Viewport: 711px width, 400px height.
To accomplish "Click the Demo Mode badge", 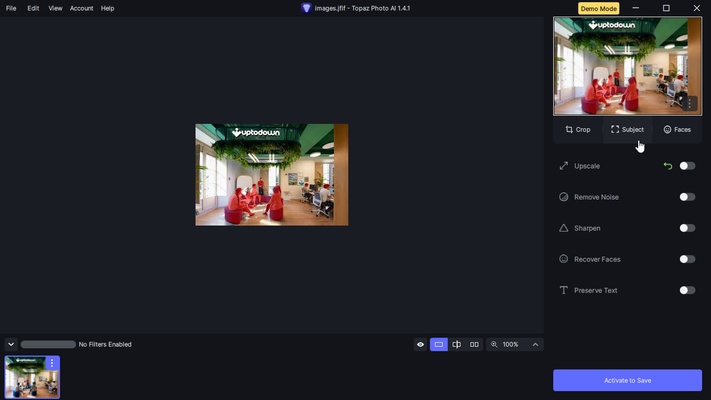I will pyautogui.click(x=599, y=9).
